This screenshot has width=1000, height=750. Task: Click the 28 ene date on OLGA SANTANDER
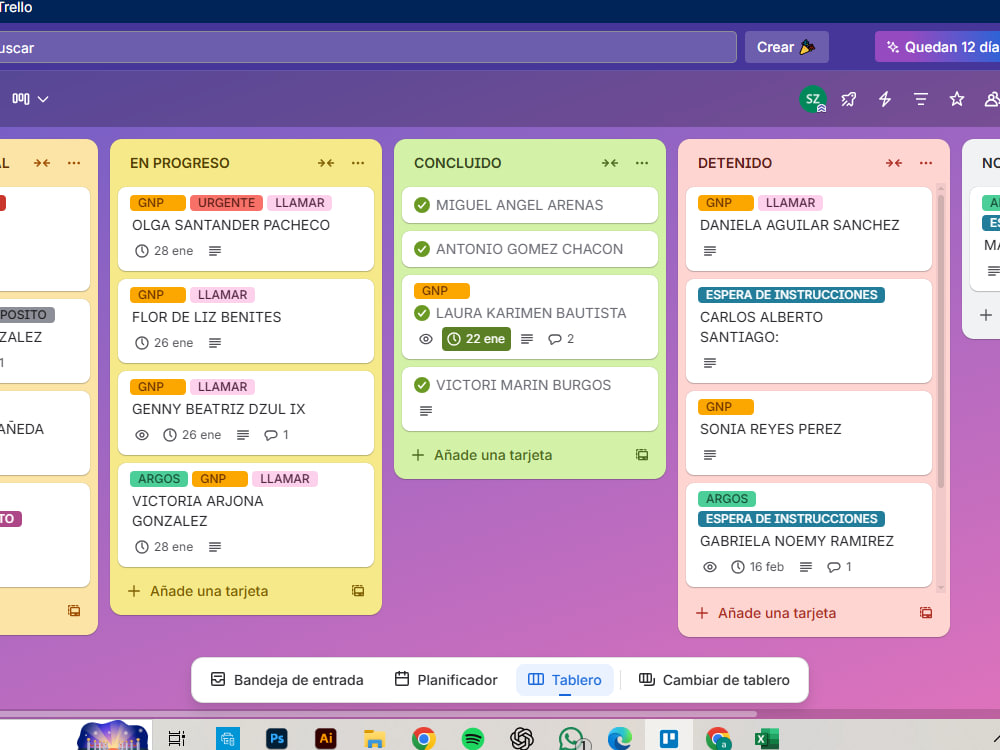point(164,251)
